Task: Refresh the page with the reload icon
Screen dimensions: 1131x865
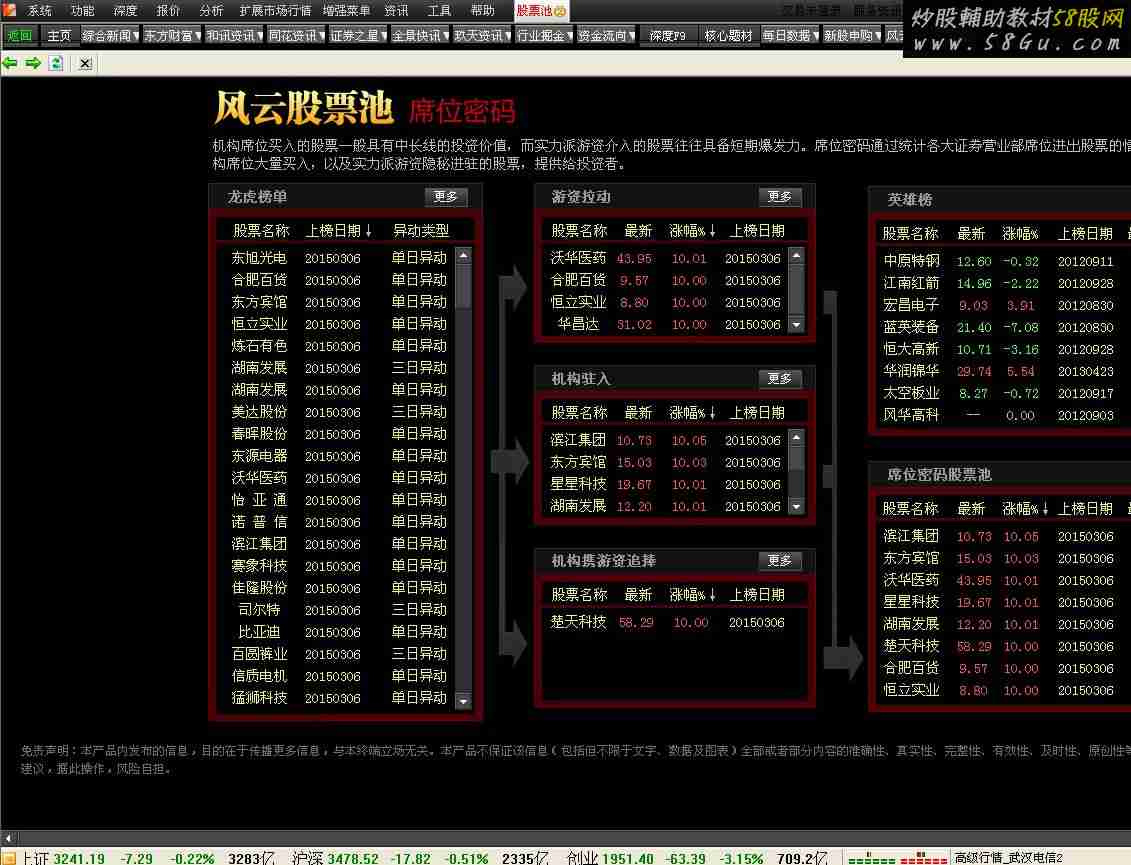Action: 56,63
